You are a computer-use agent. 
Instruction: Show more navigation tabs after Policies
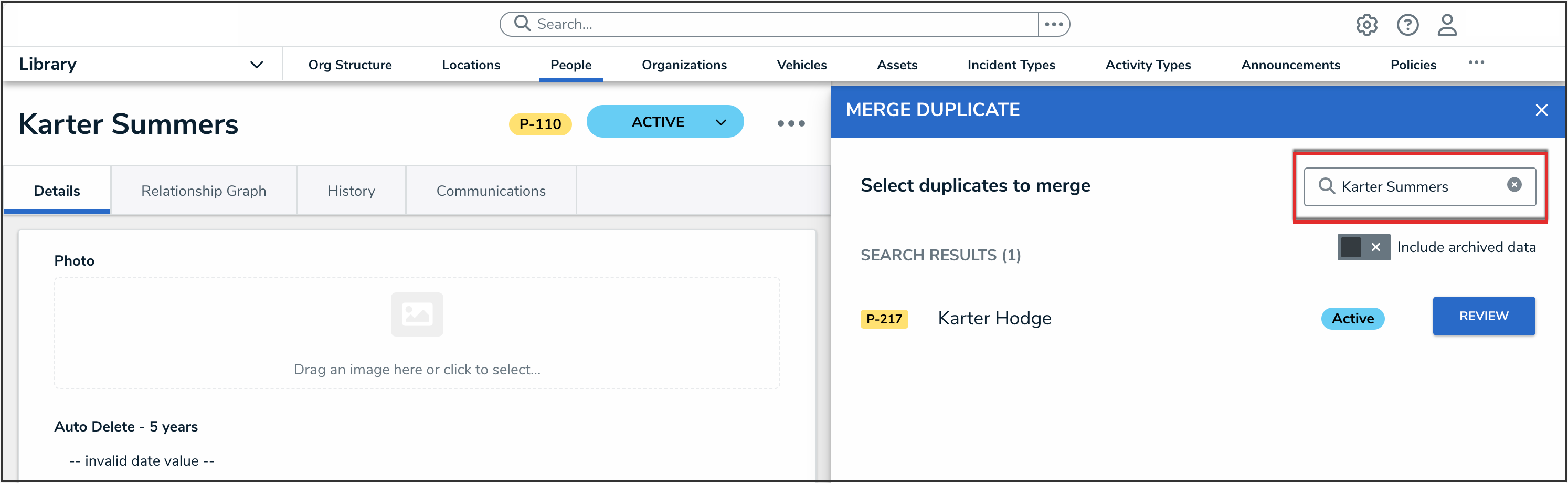(1476, 62)
